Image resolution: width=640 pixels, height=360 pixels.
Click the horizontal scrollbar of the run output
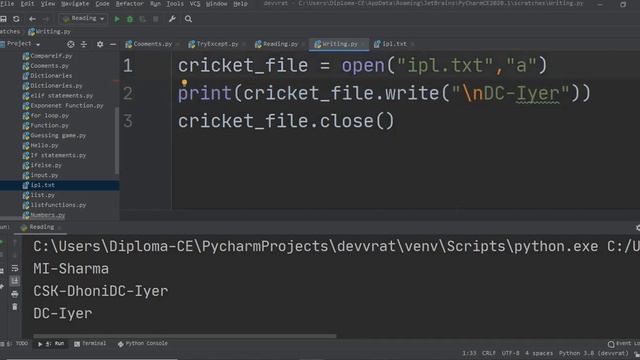pyautogui.click(x=185, y=336)
